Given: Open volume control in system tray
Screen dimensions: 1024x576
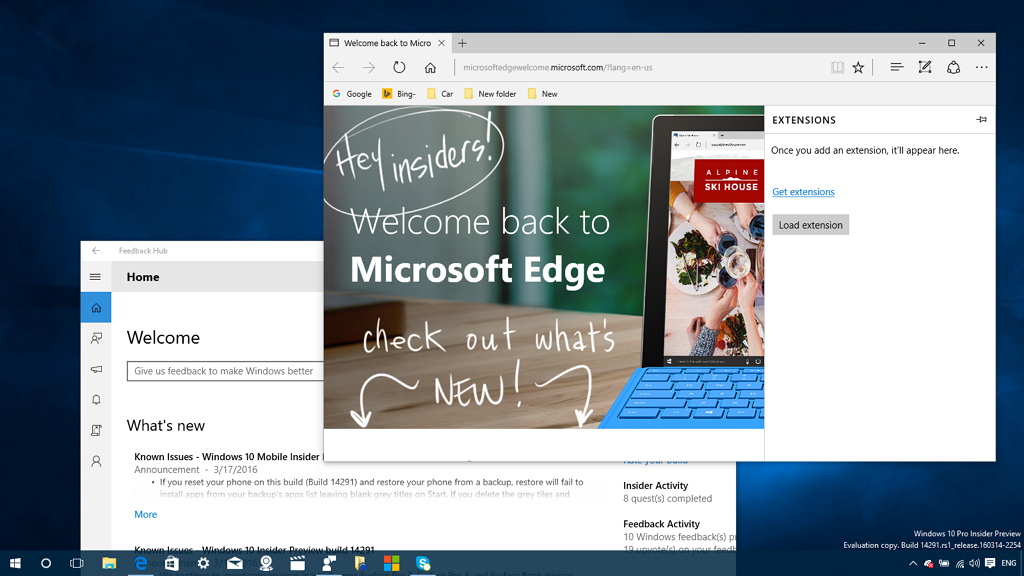Looking at the screenshot, I should point(974,563).
